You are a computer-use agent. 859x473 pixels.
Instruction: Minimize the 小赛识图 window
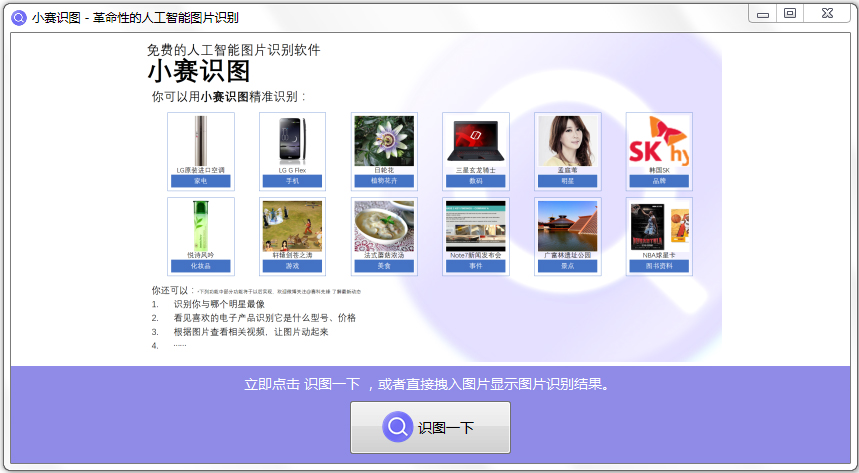[763, 14]
